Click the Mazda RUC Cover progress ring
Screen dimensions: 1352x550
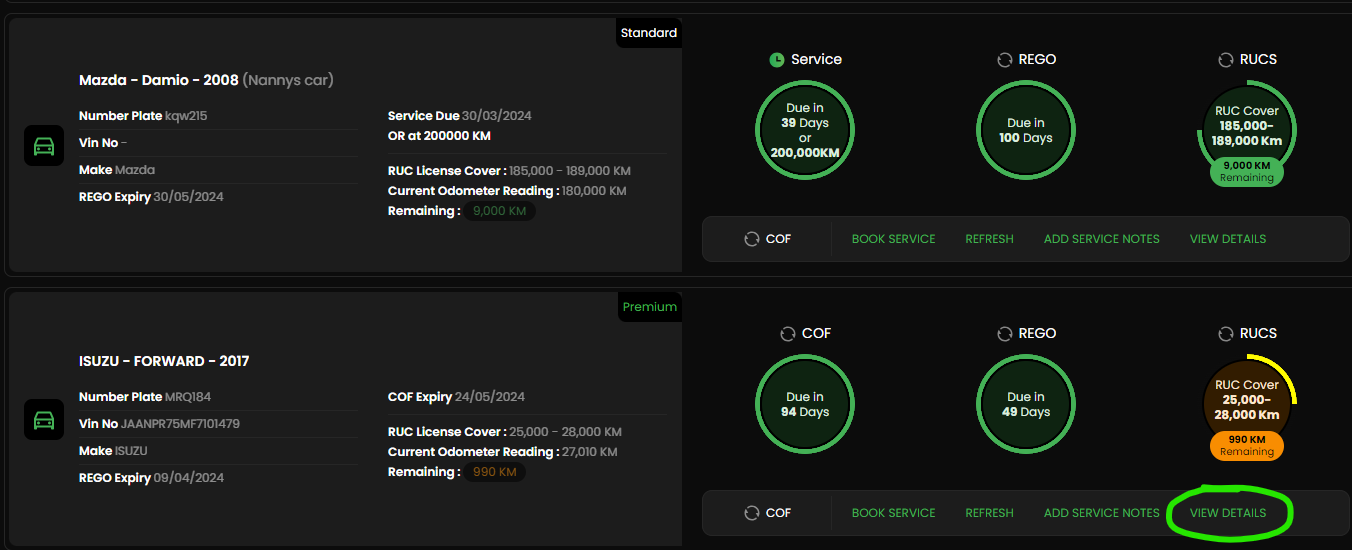(x=1247, y=130)
